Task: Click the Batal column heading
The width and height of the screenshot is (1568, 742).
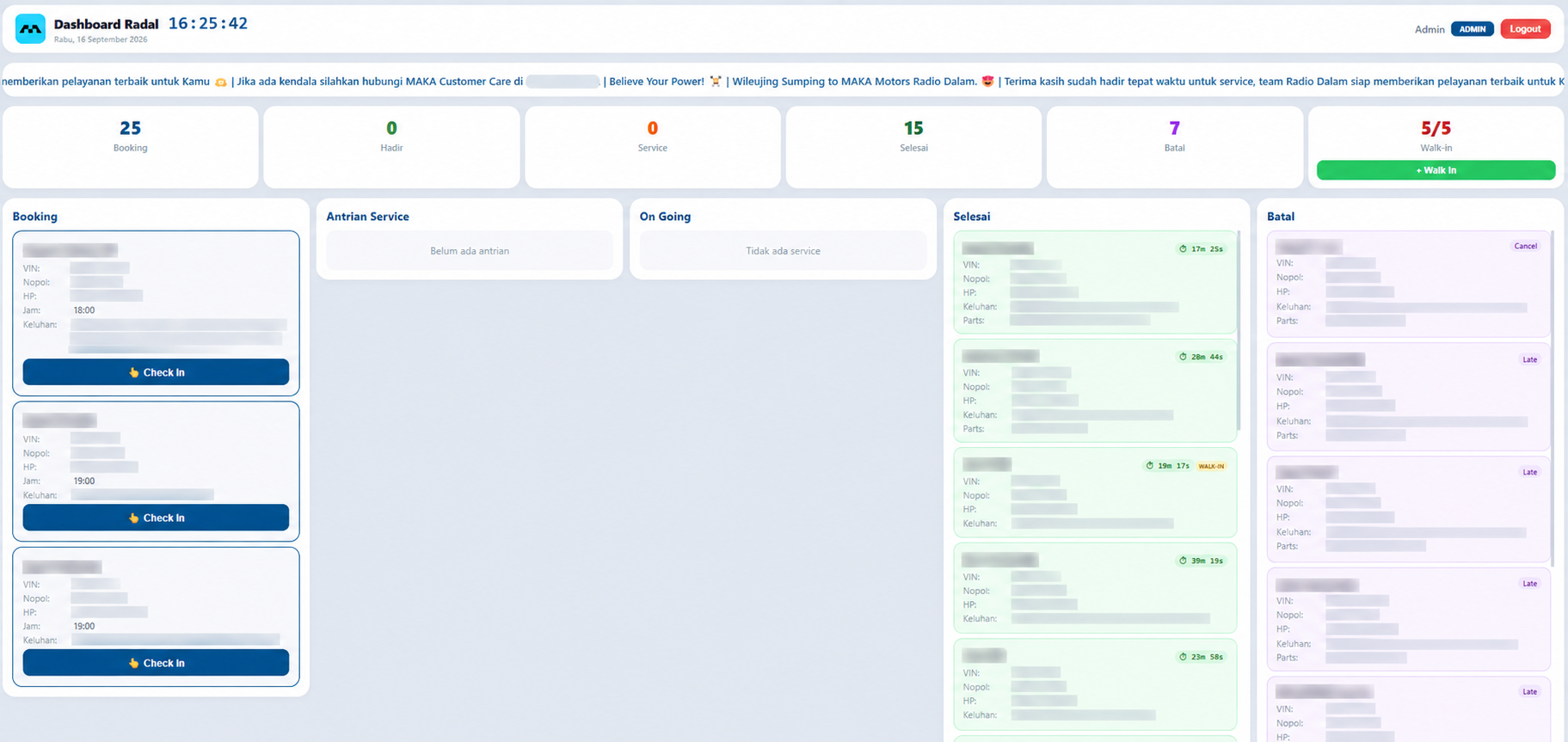Action: click(x=1281, y=217)
